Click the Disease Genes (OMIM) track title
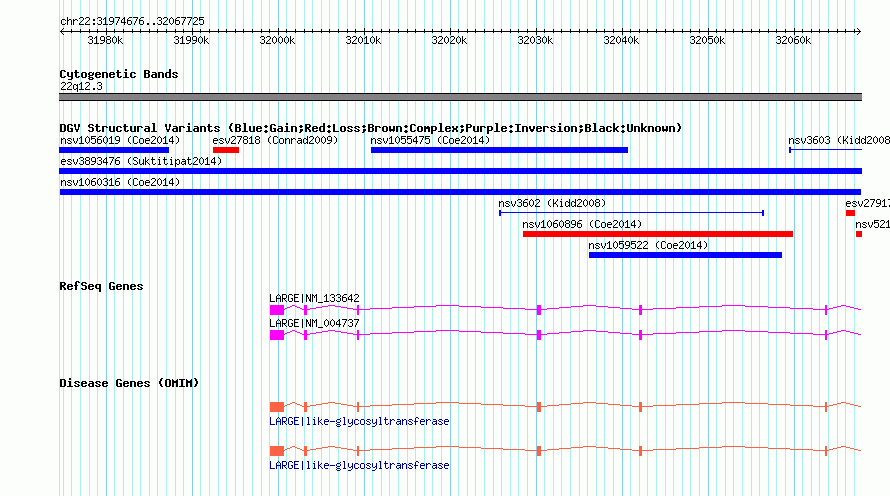Screen dimensions: 890x496 (x=129, y=383)
